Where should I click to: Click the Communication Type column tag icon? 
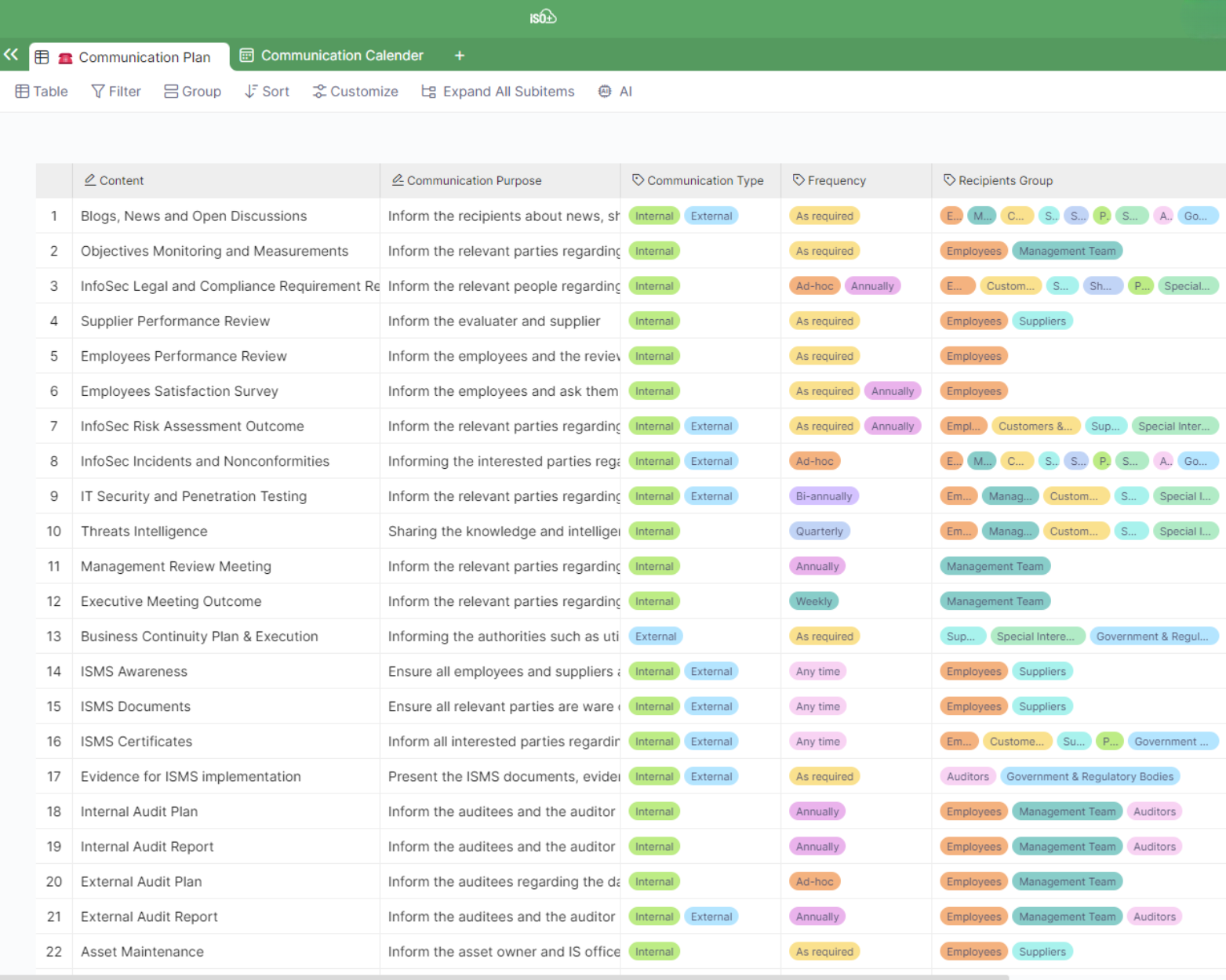point(638,180)
